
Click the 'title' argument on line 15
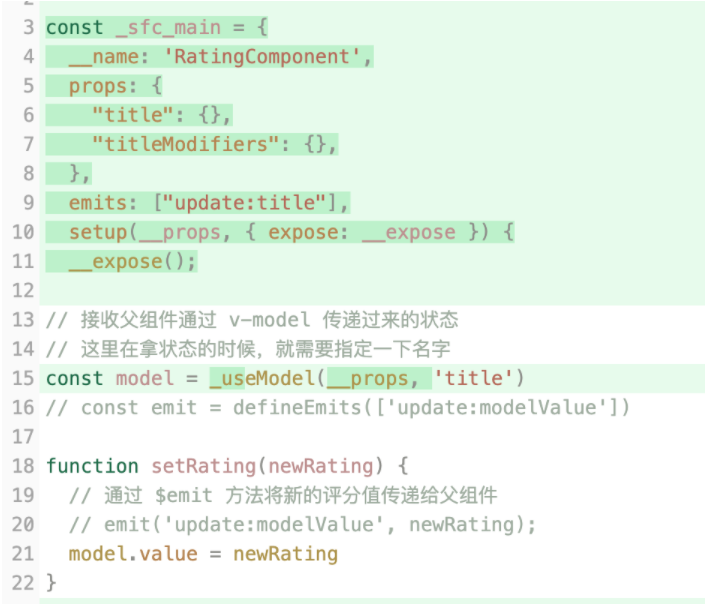click(x=473, y=378)
